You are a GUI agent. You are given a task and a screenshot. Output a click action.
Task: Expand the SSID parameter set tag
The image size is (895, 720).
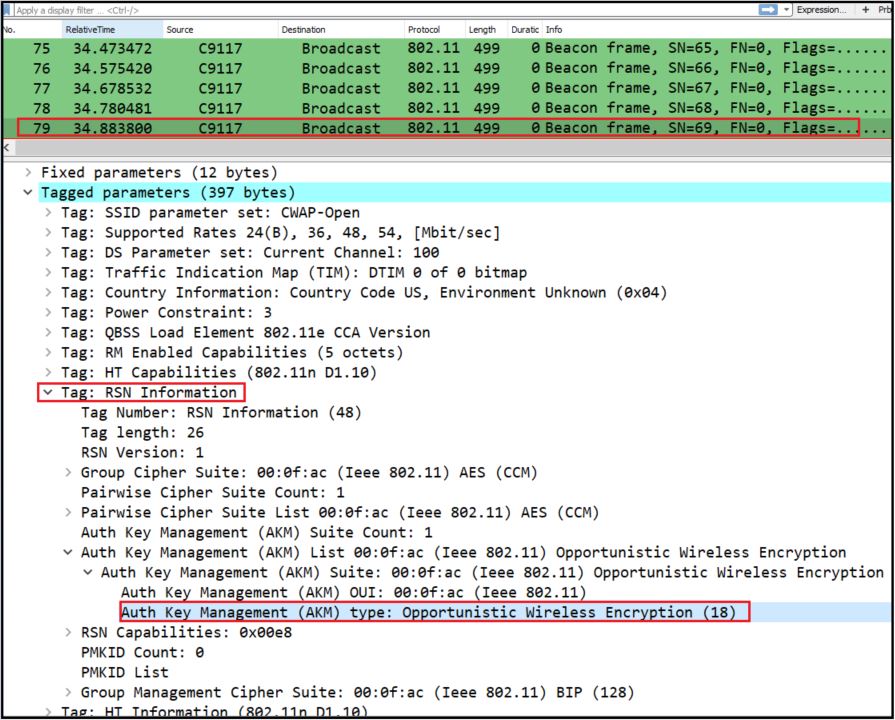(49, 213)
